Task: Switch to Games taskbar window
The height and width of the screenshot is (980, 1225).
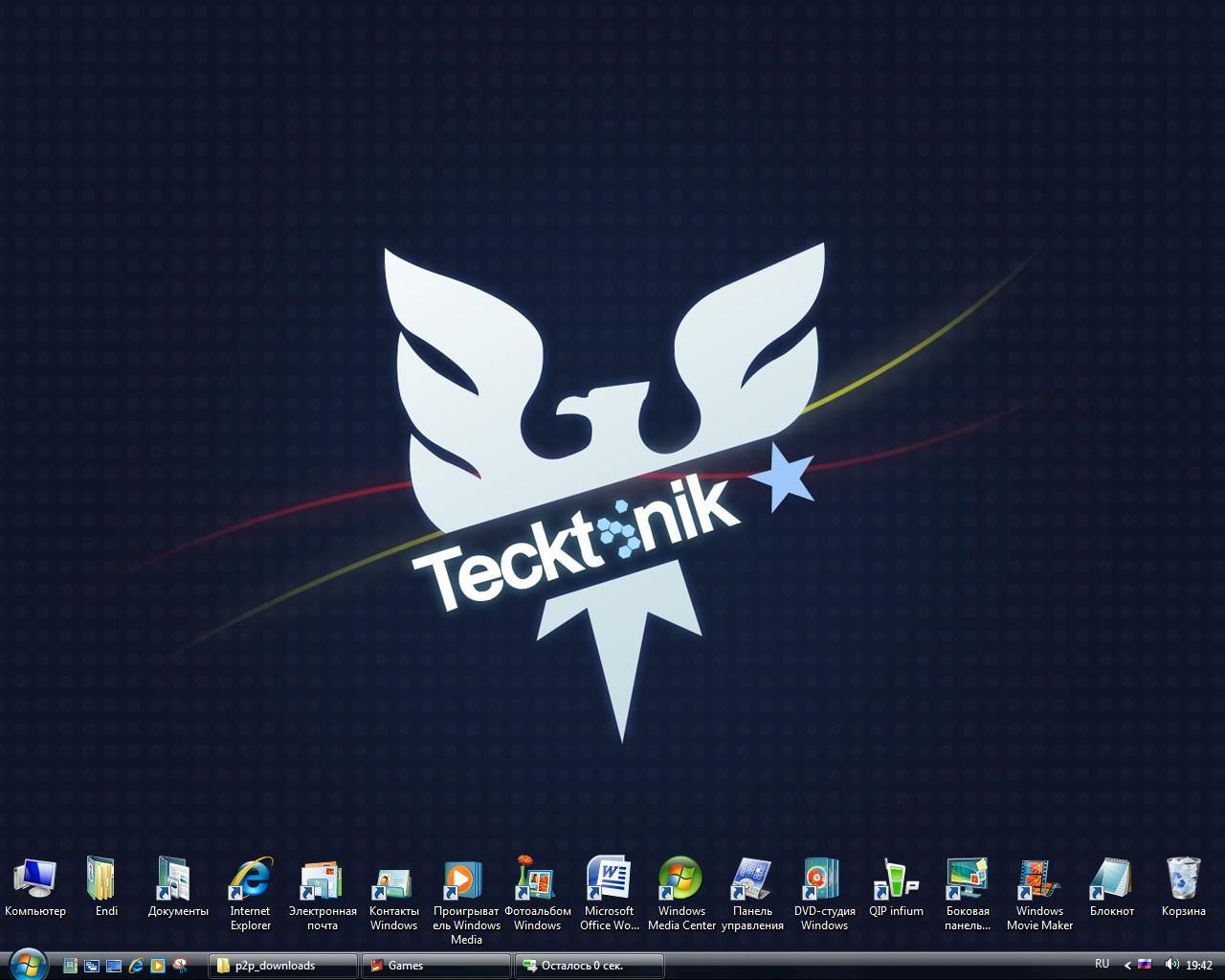Action: pyautogui.click(x=436, y=966)
